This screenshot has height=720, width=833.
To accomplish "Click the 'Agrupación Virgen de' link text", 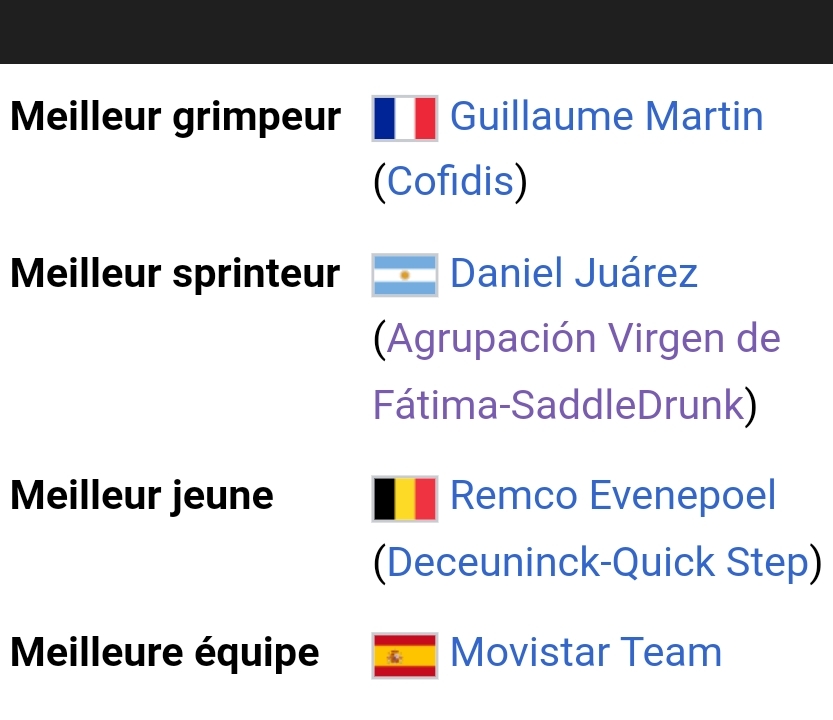I will point(583,338).
